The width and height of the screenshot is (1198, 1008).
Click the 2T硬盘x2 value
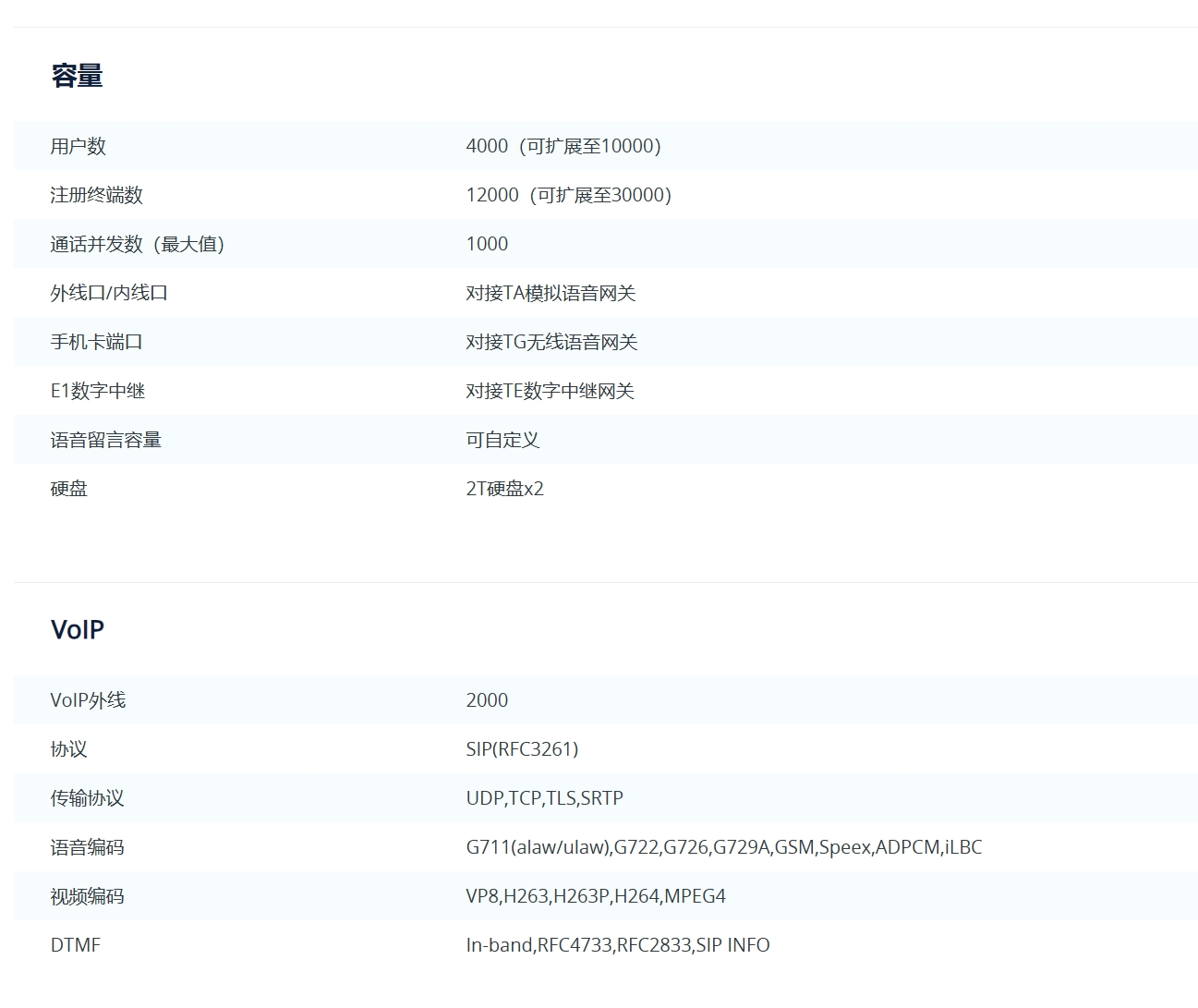[504, 489]
